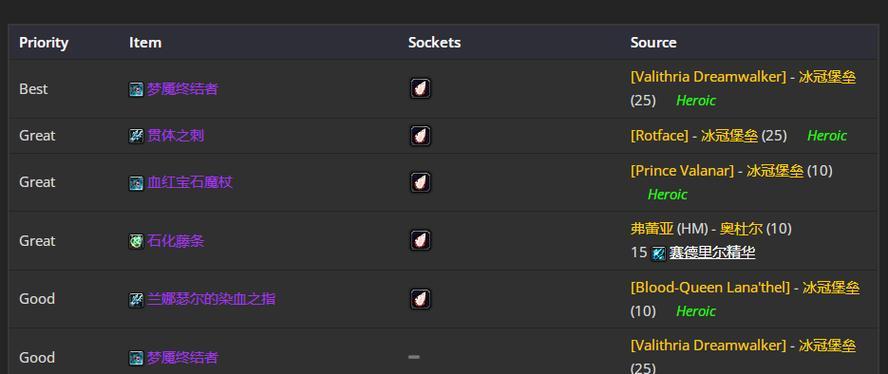Follow the [Prince Valanar] source link

pyautogui.click(x=682, y=171)
